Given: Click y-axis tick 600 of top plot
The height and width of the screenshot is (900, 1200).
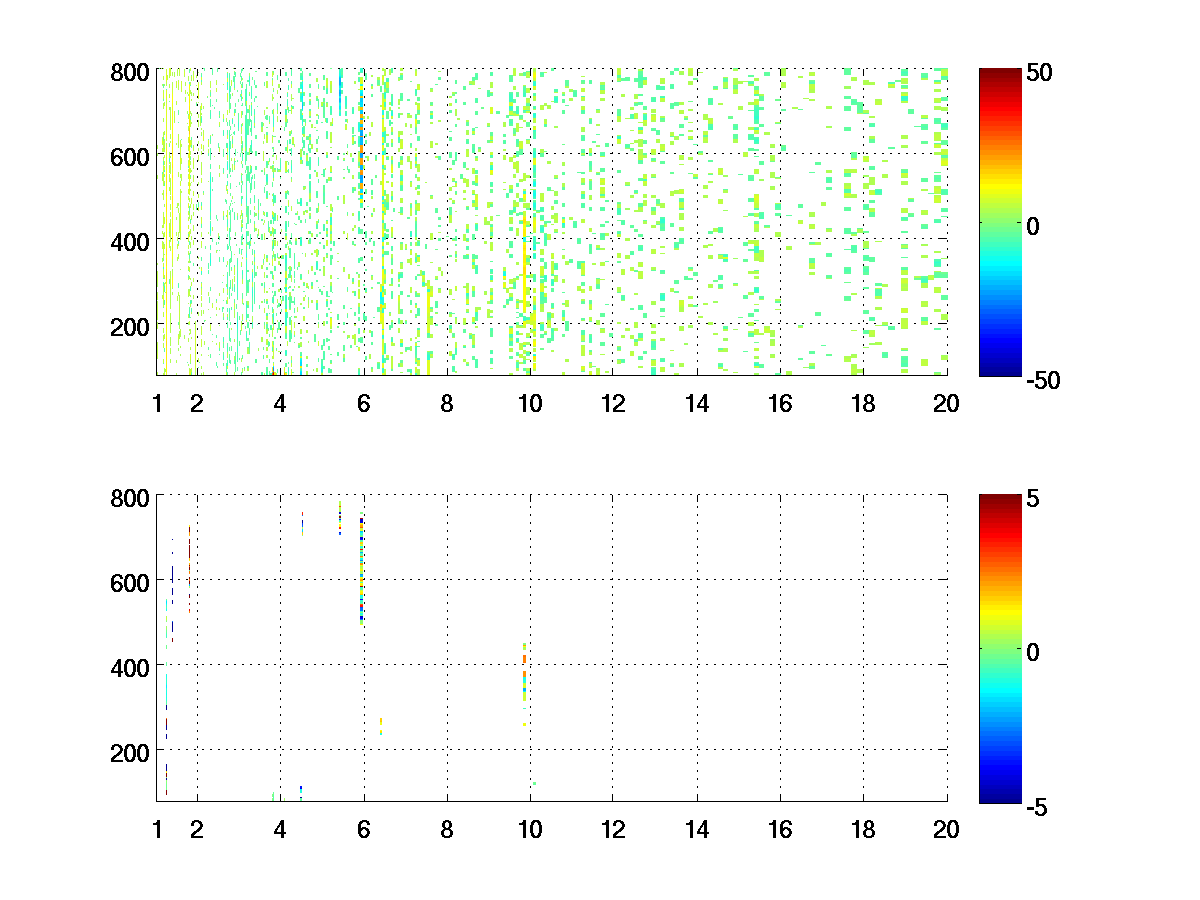Looking at the screenshot, I should tap(131, 156).
